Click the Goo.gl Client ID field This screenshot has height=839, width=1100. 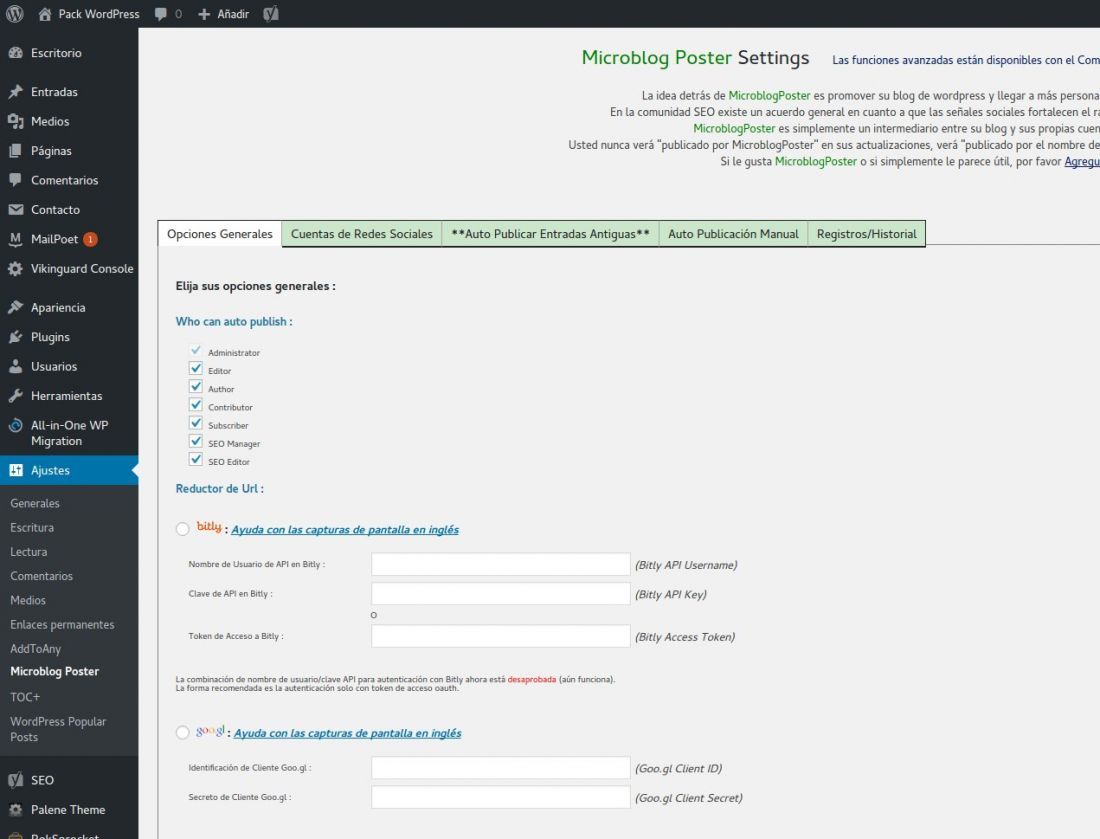(x=501, y=767)
